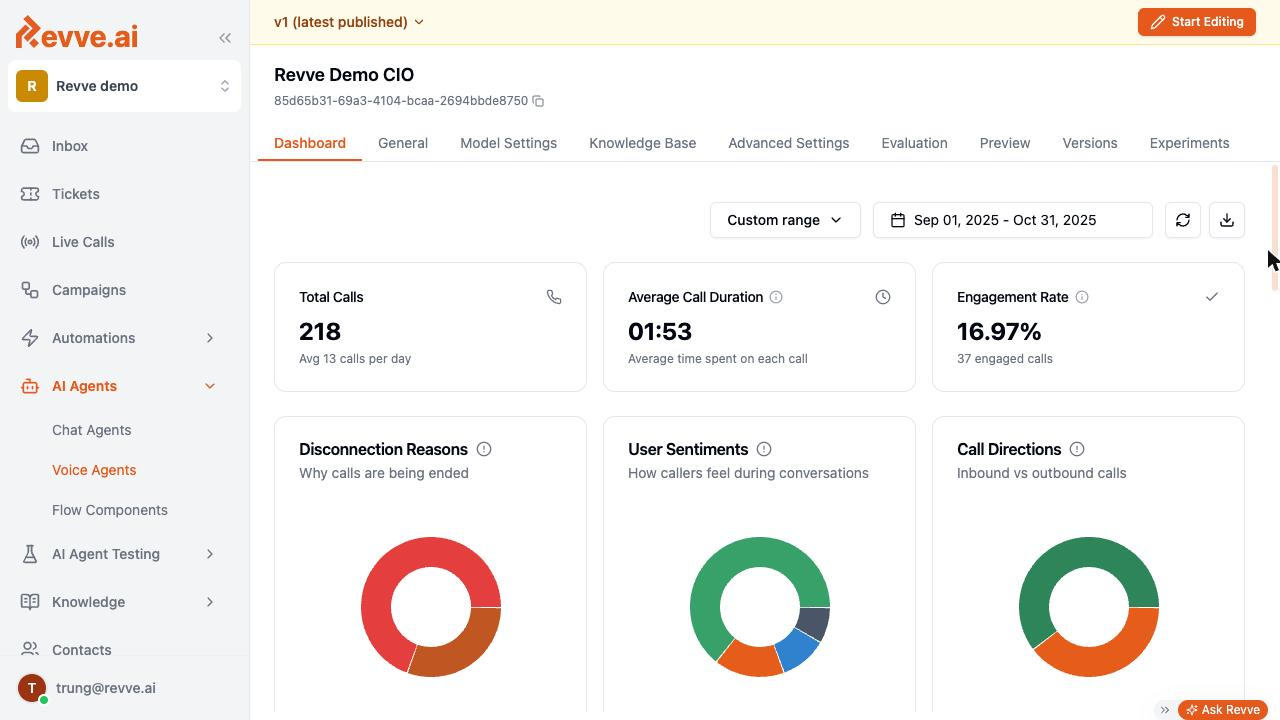Show Call Directions info icon
1280x720 pixels.
(1077, 449)
